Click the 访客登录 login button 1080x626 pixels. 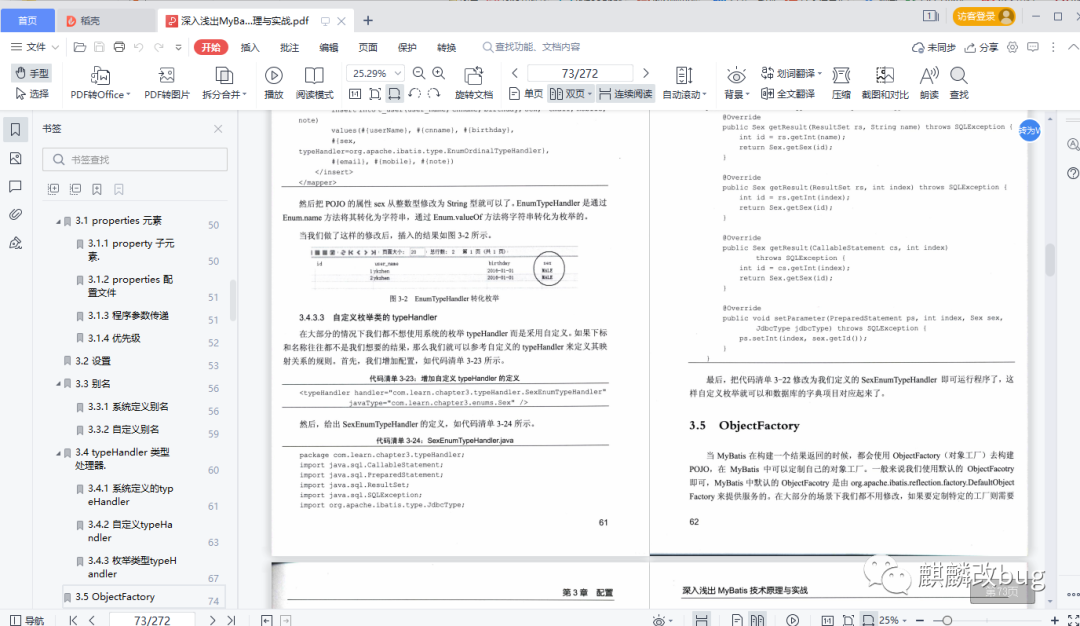984,16
